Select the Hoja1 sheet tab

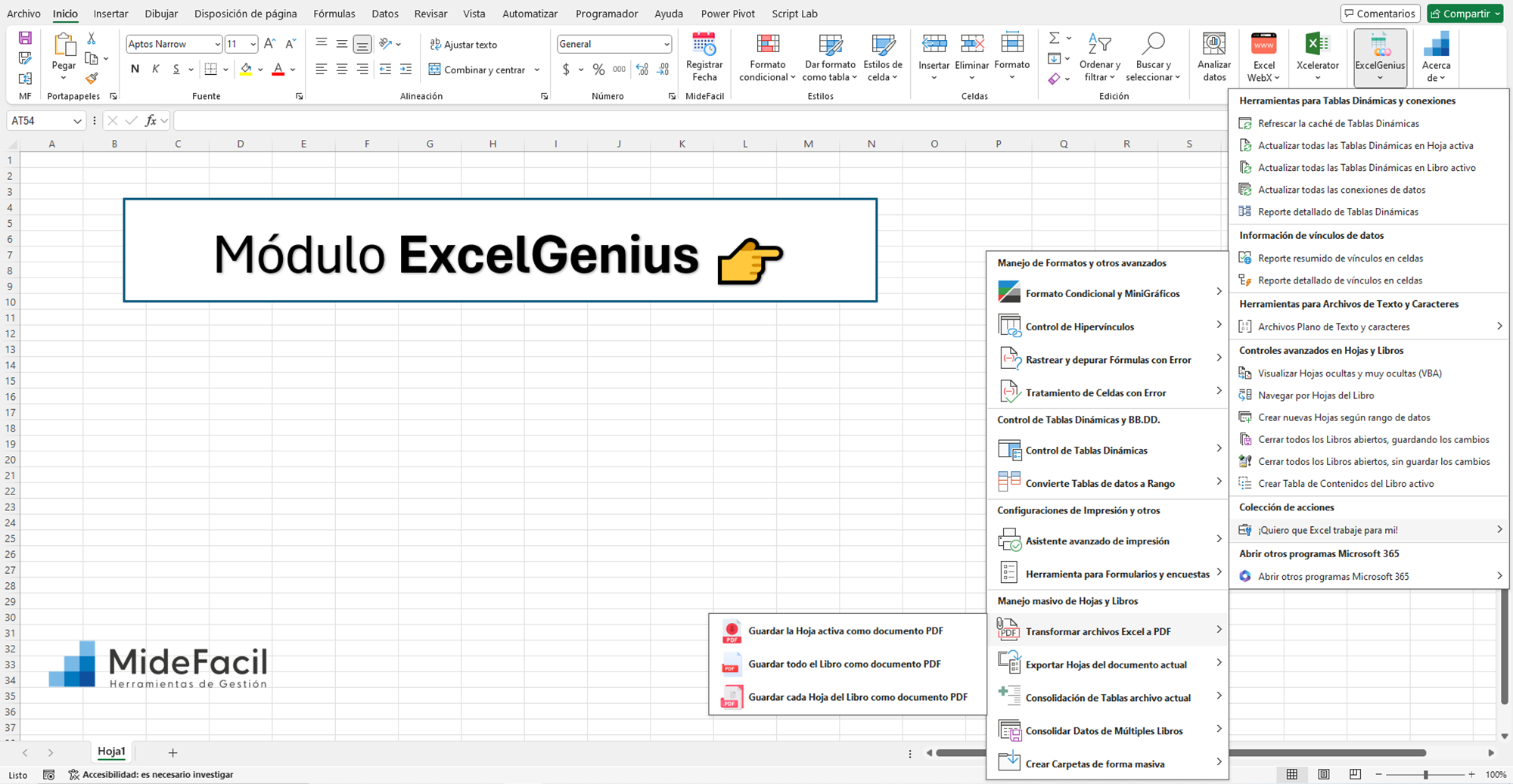click(111, 751)
